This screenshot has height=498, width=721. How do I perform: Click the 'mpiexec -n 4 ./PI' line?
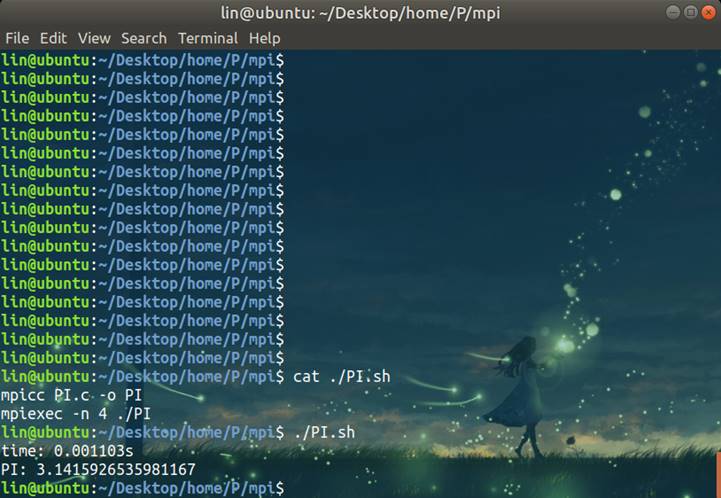(x=76, y=414)
